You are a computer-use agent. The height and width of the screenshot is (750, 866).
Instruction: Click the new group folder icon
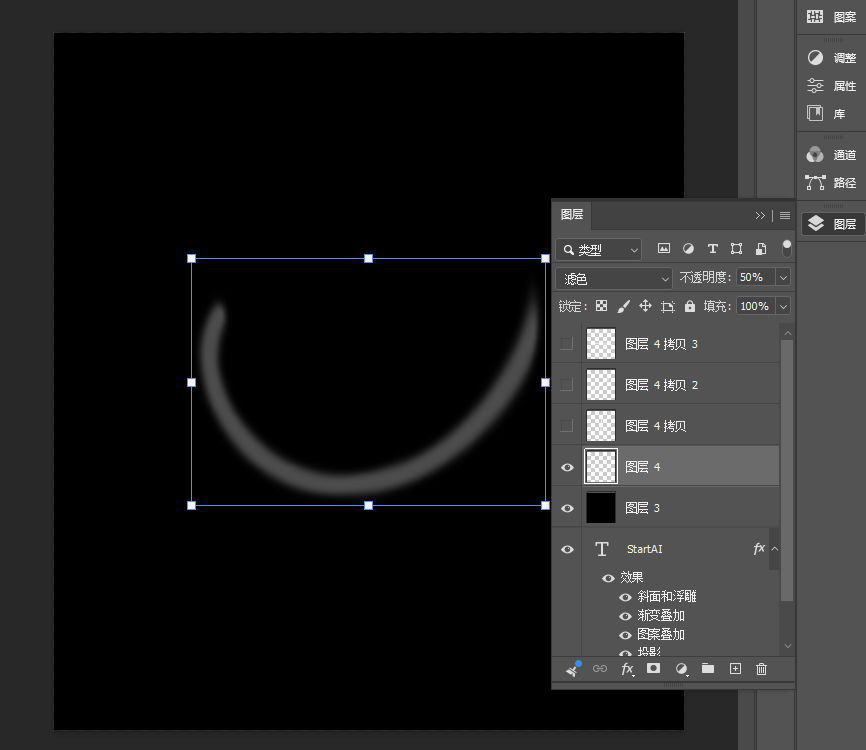(707, 669)
